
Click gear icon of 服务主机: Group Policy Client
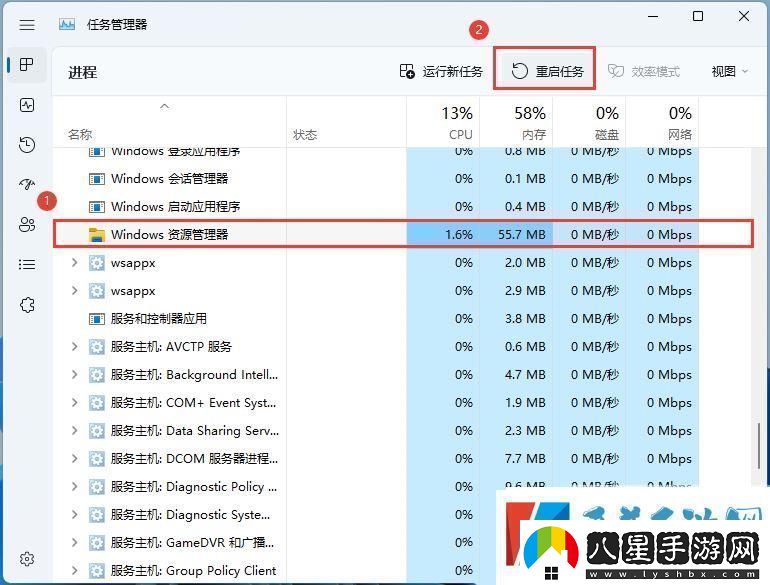point(97,571)
